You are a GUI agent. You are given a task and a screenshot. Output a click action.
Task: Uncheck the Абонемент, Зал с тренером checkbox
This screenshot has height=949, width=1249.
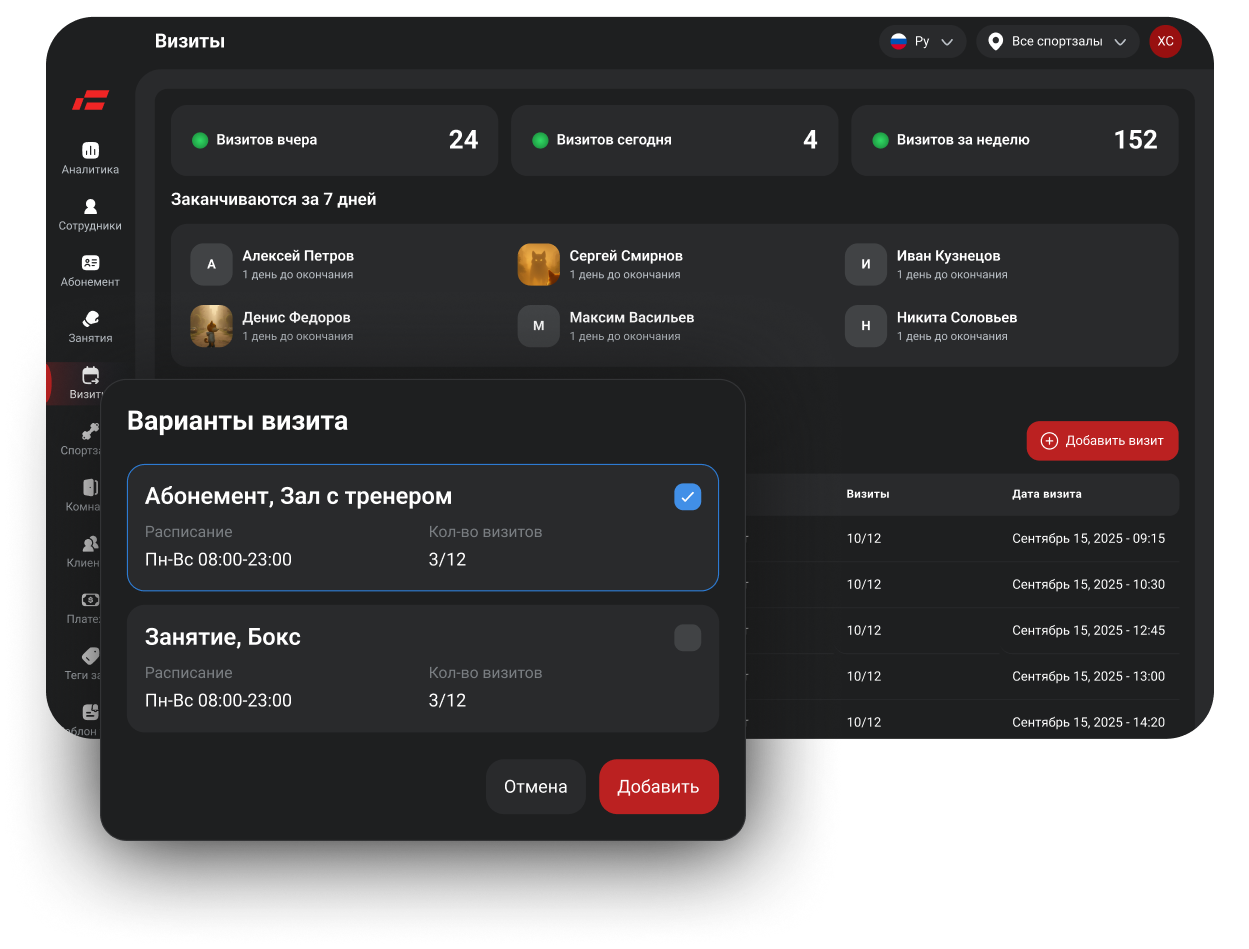coord(687,497)
